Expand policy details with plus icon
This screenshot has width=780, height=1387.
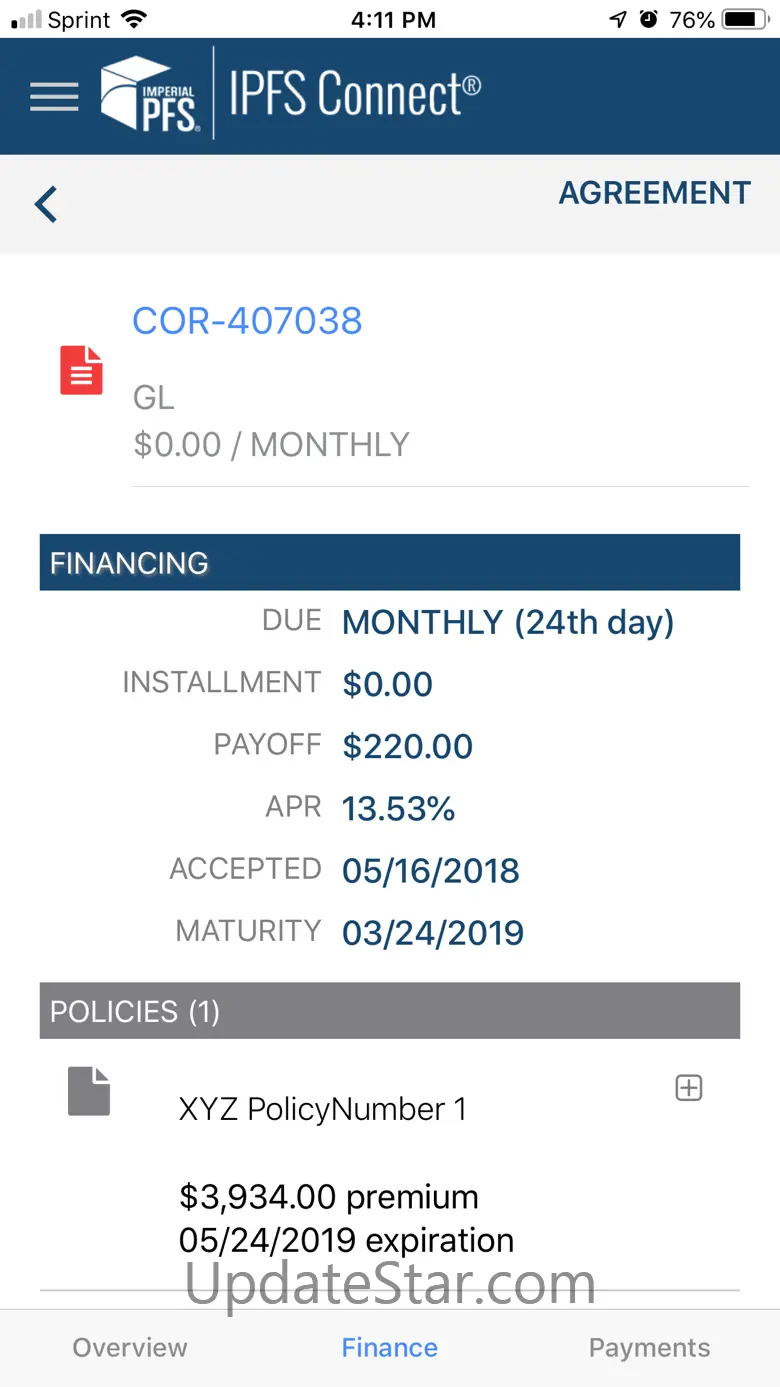689,1088
